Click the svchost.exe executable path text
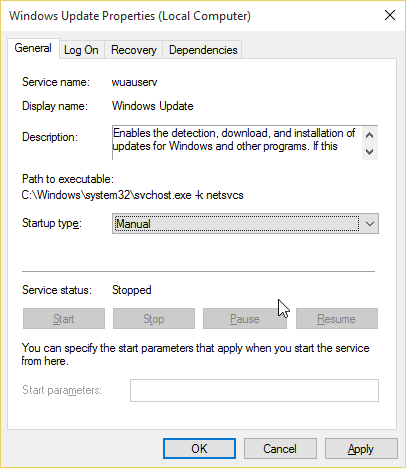 tap(133, 195)
